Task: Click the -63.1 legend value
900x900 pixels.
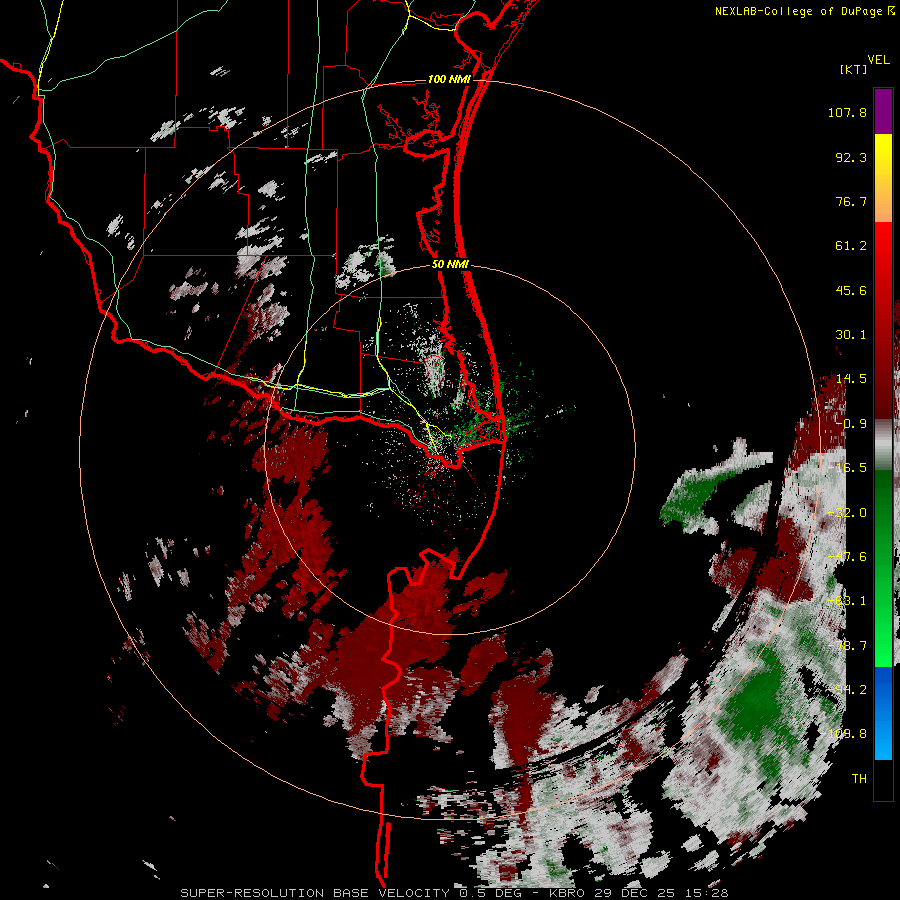Action: click(847, 601)
